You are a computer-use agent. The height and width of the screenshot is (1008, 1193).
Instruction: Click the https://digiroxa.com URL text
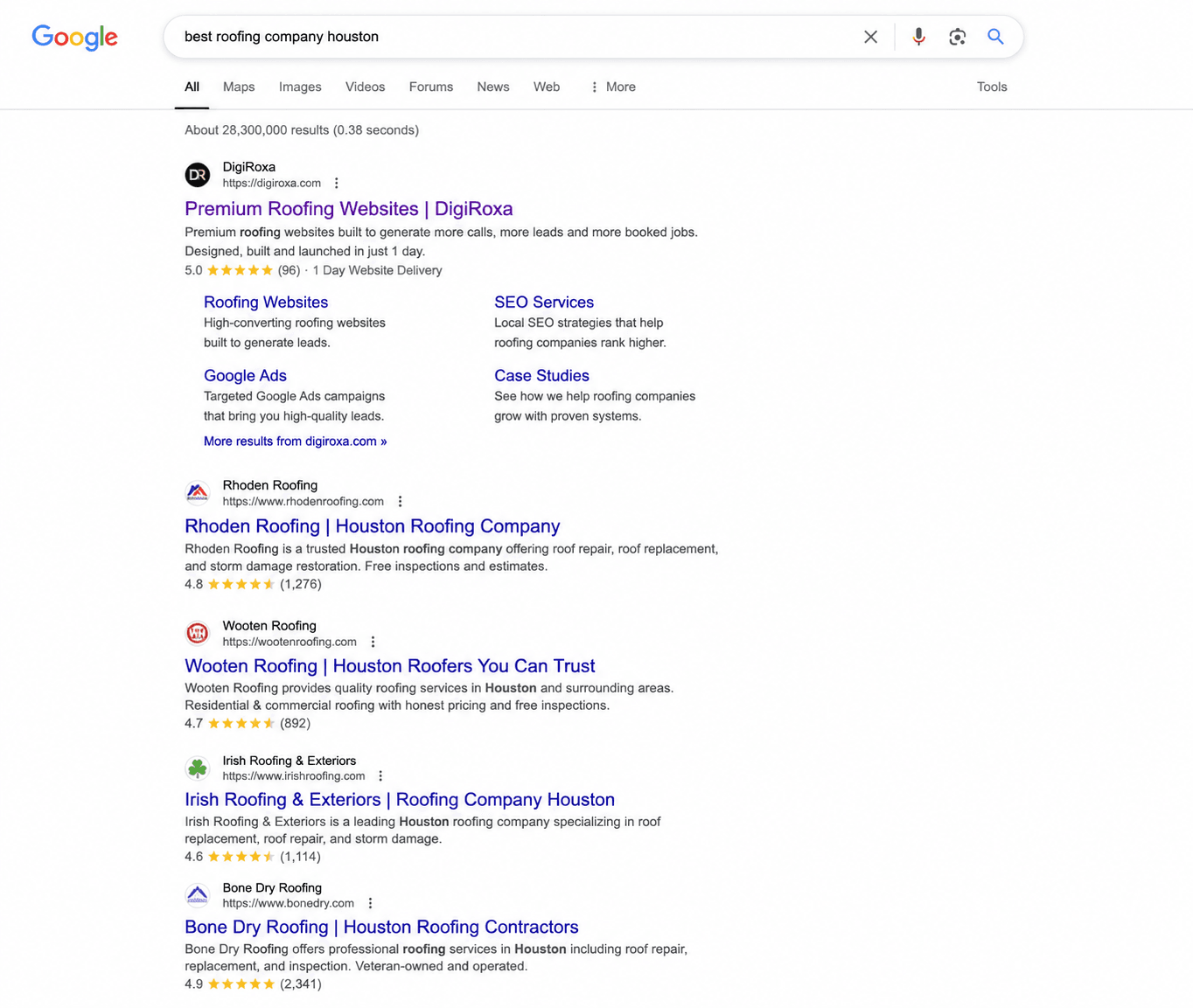[271, 184]
